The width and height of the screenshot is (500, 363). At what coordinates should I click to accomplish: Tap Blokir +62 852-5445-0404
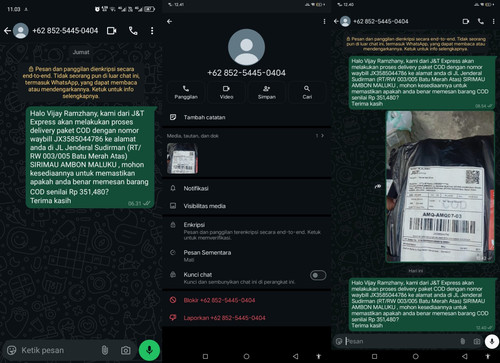tap(246, 300)
